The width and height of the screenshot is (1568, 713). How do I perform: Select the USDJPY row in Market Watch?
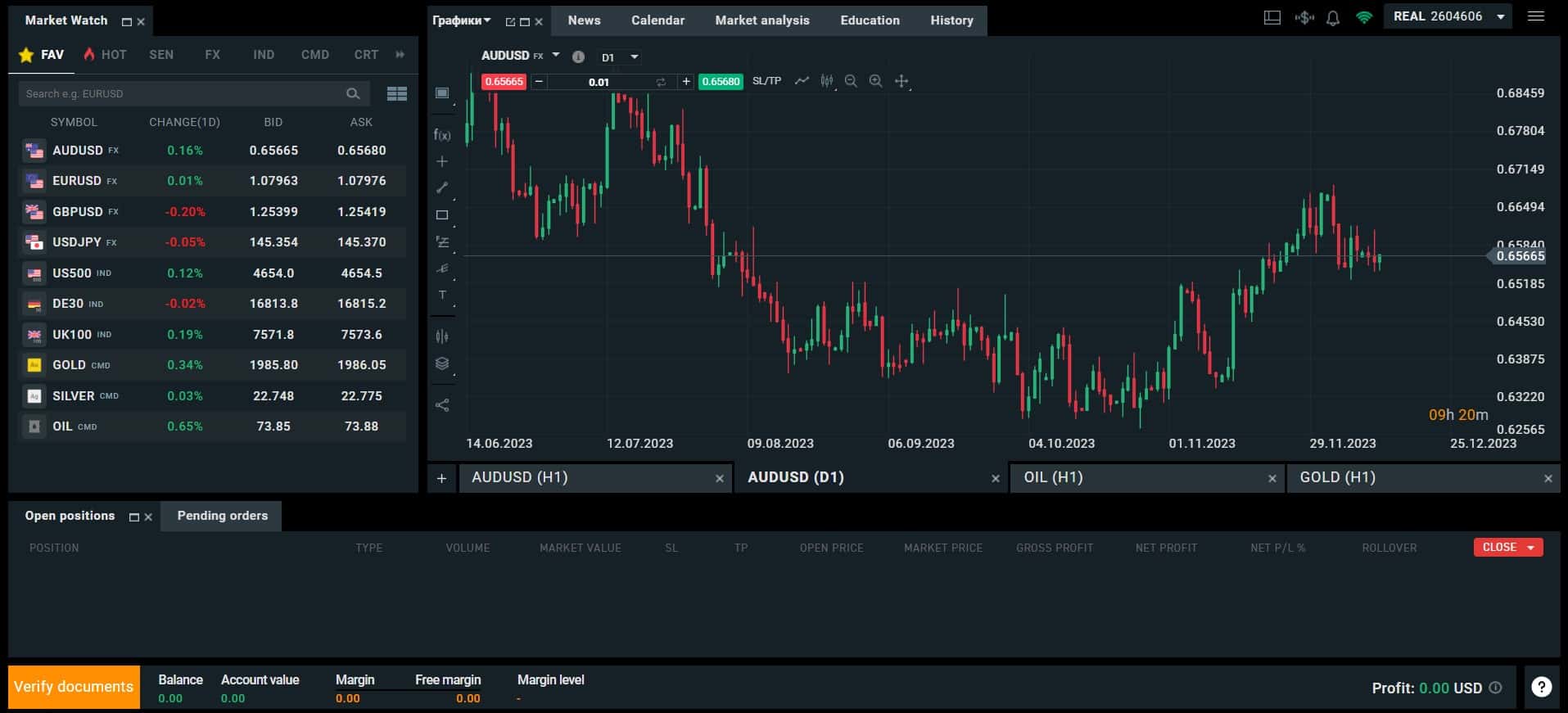(213, 242)
